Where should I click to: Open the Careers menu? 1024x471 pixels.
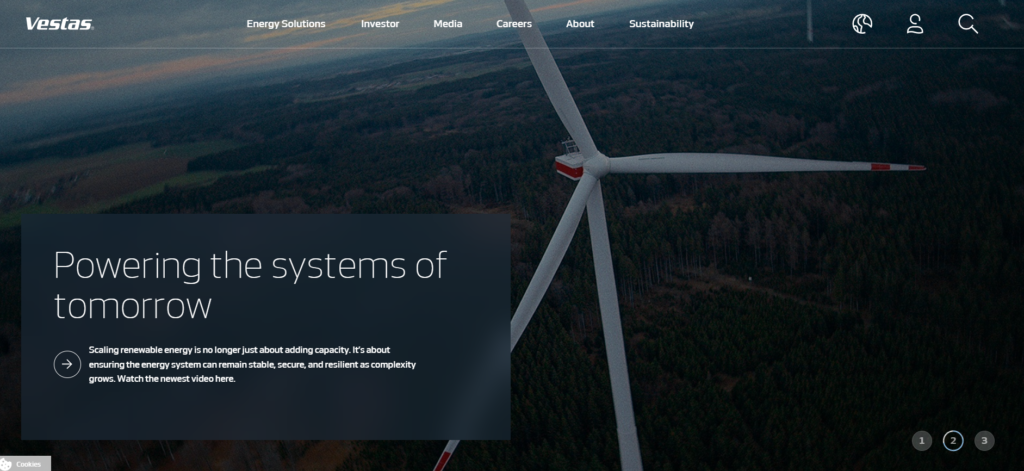(514, 24)
